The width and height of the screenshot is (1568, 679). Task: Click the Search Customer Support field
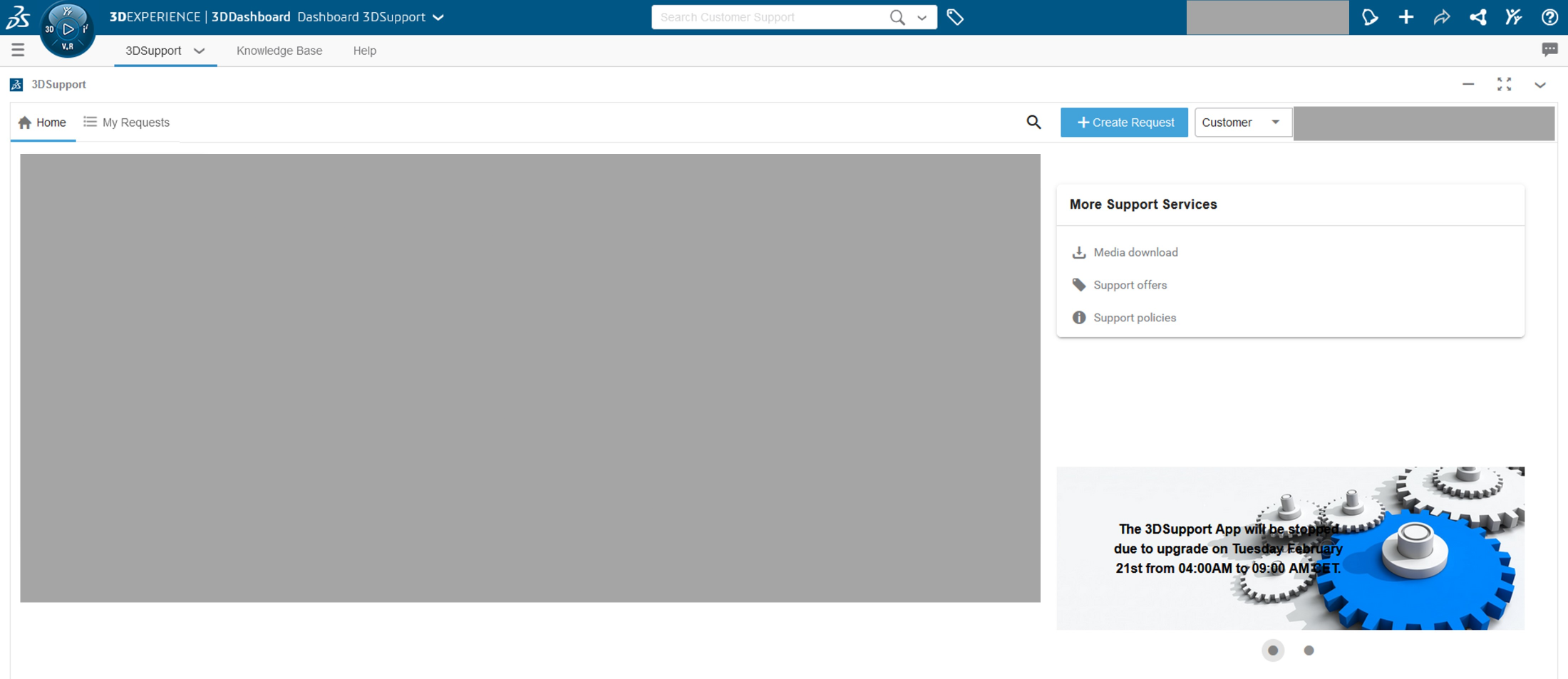770,17
